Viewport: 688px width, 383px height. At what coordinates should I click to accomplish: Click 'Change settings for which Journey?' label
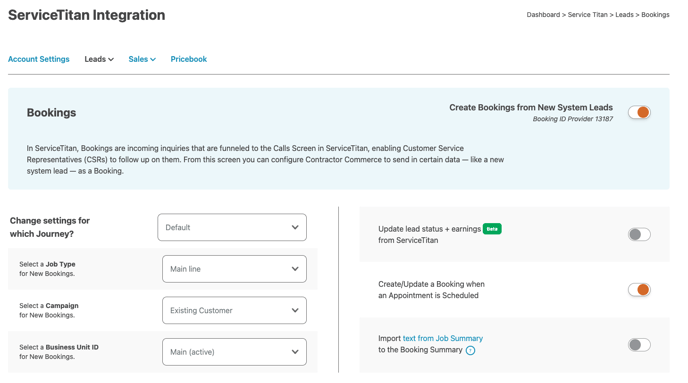coord(50,227)
